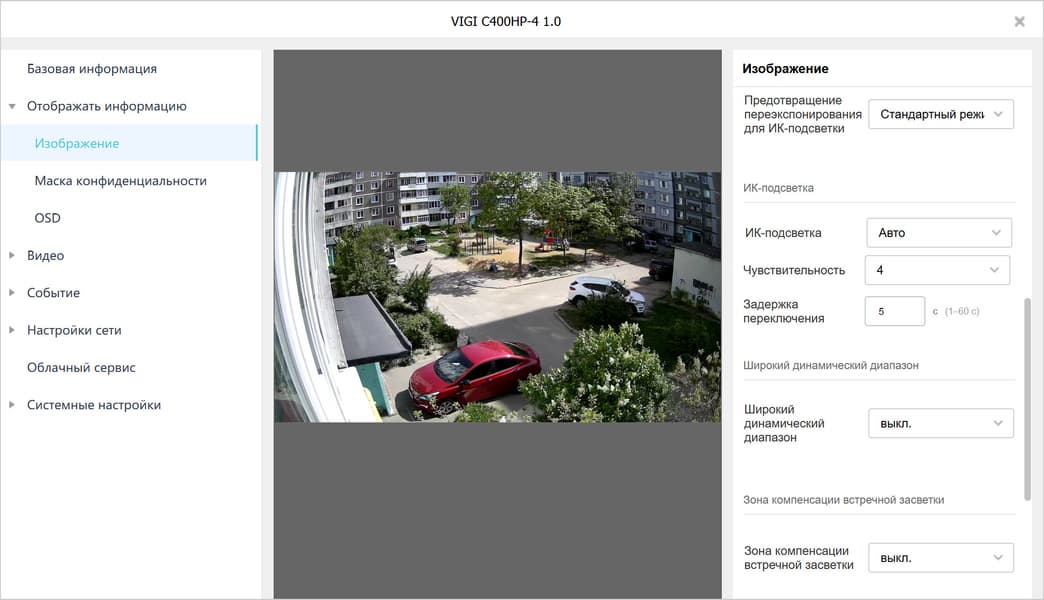Open Базовая информация section
The image size is (1044, 600).
(92, 69)
